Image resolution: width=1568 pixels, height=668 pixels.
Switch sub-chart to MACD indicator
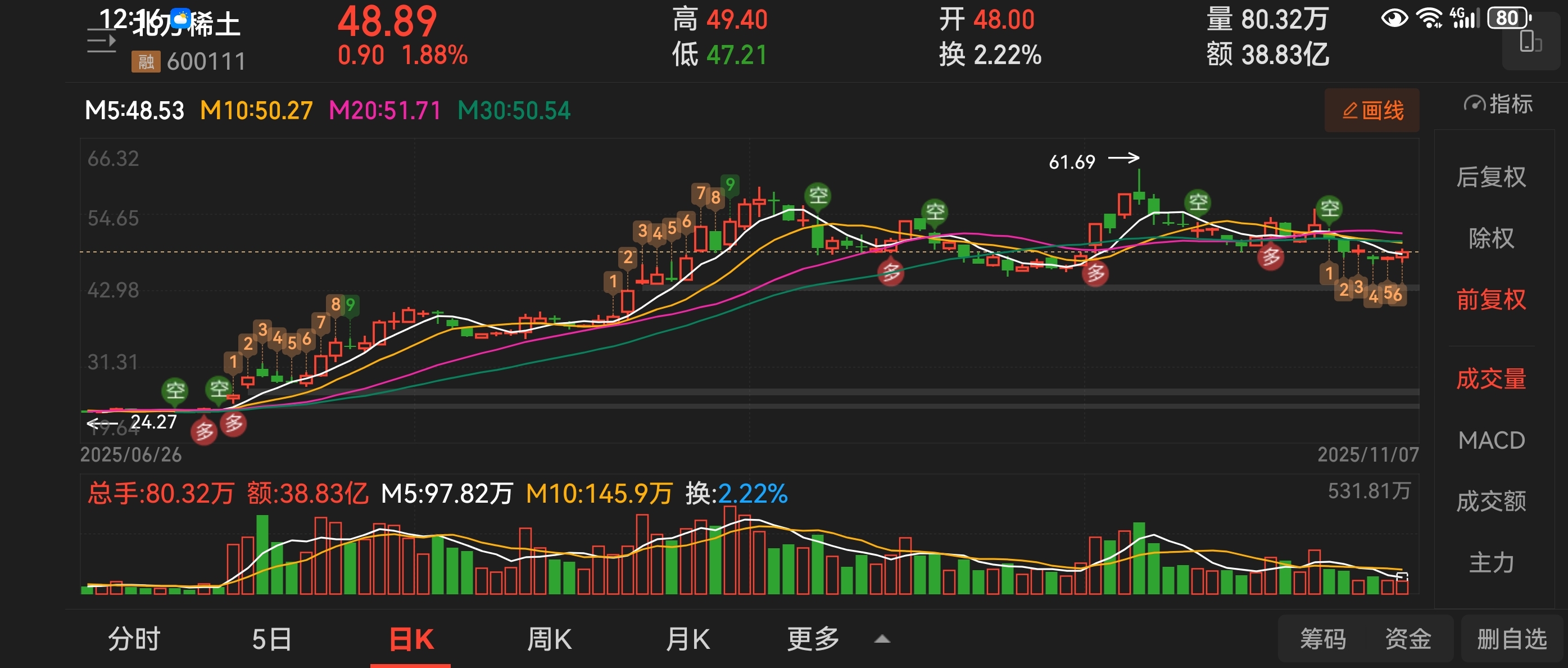pyautogui.click(x=1490, y=440)
